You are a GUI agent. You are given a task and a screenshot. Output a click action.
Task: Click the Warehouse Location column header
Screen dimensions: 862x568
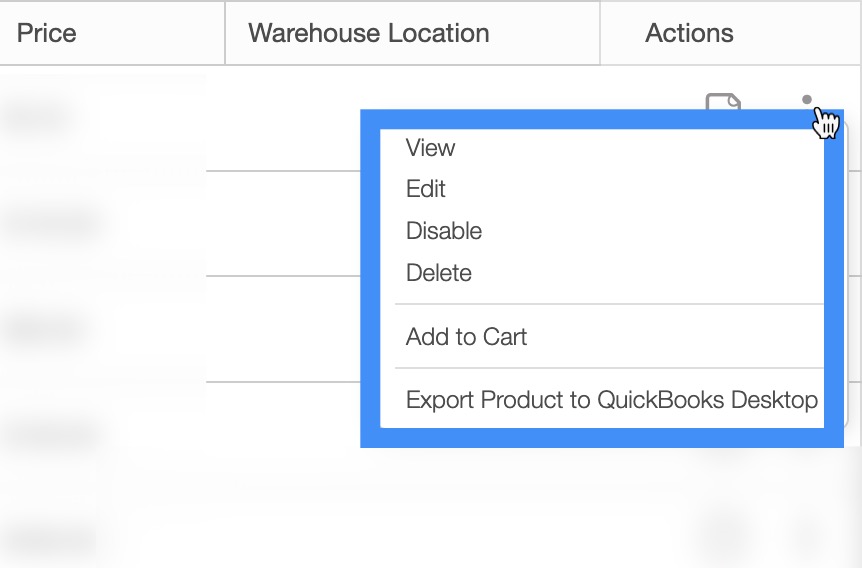369,33
